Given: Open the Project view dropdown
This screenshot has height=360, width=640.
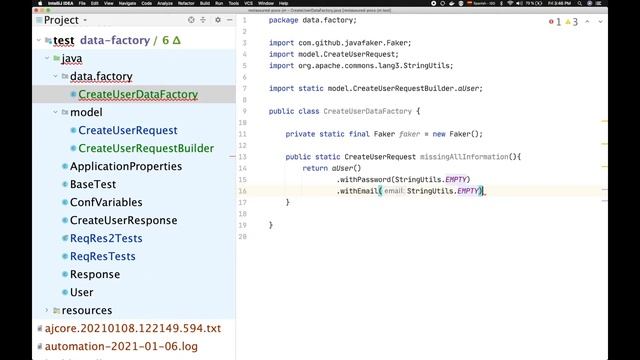Looking at the screenshot, I should pos(85,20).
